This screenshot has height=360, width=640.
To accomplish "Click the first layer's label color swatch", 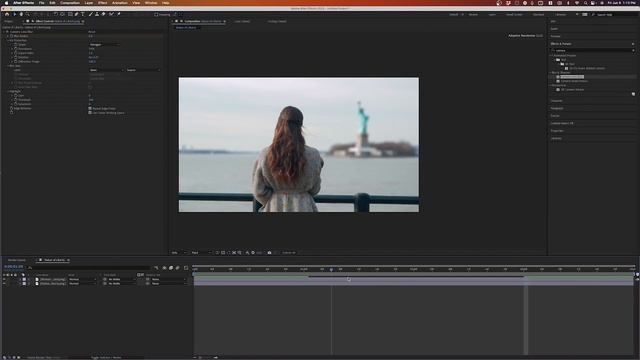I will pyautogui.click(x=24, y=279).
